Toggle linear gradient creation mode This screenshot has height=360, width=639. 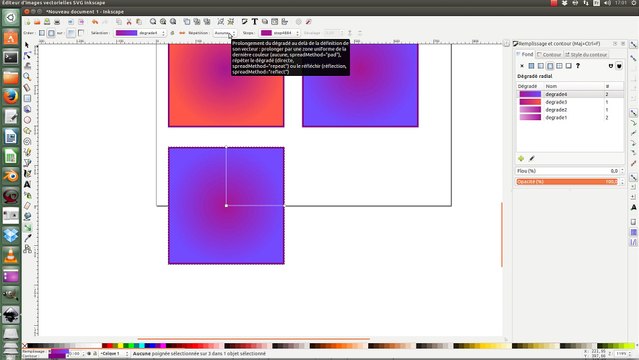point(42,33)
